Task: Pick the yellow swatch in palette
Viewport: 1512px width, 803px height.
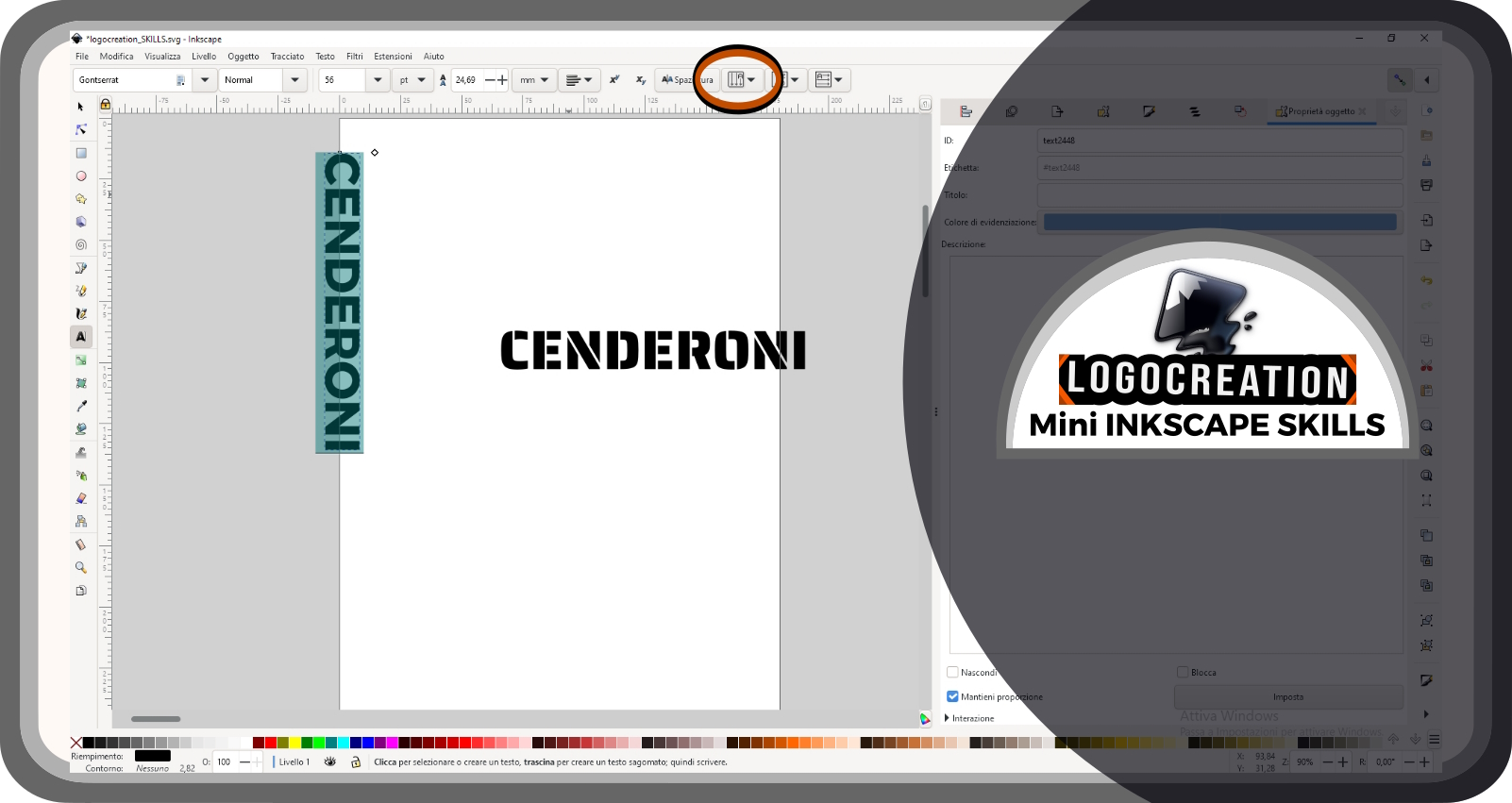Action: tap(294, 743)
